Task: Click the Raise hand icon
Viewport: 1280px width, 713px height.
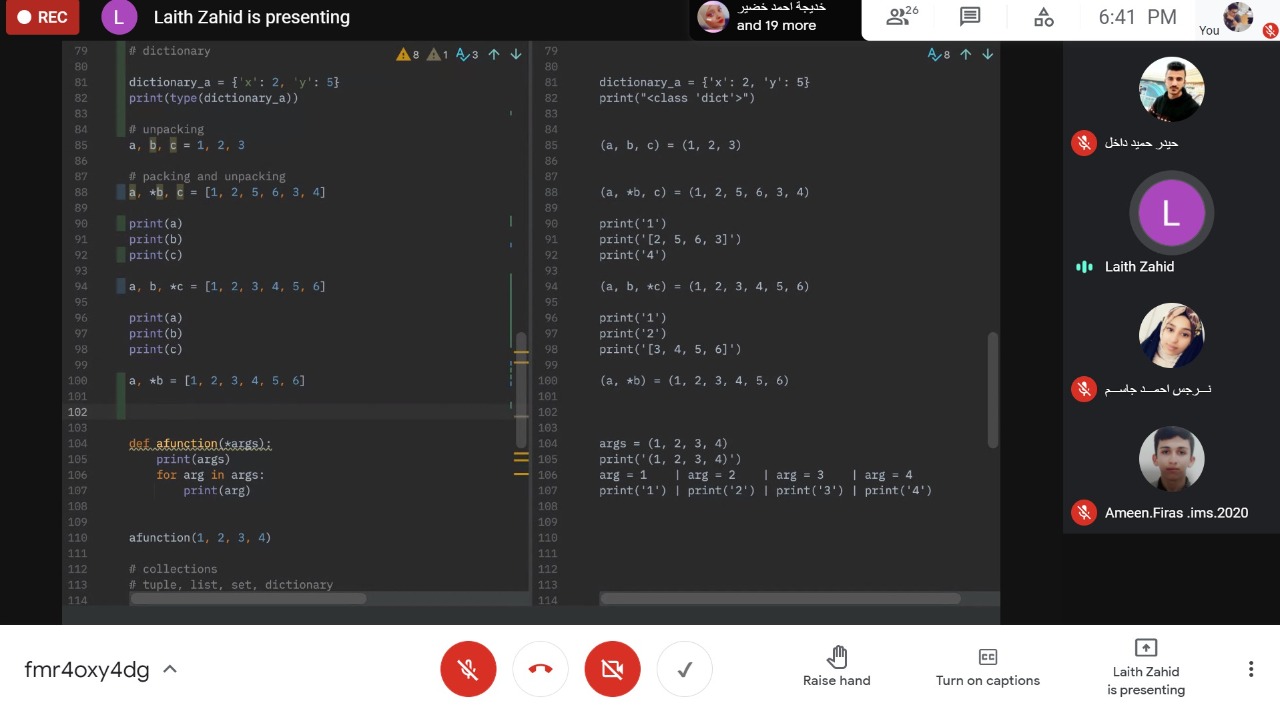Action: pyautogui.click(x=837, y=657)
